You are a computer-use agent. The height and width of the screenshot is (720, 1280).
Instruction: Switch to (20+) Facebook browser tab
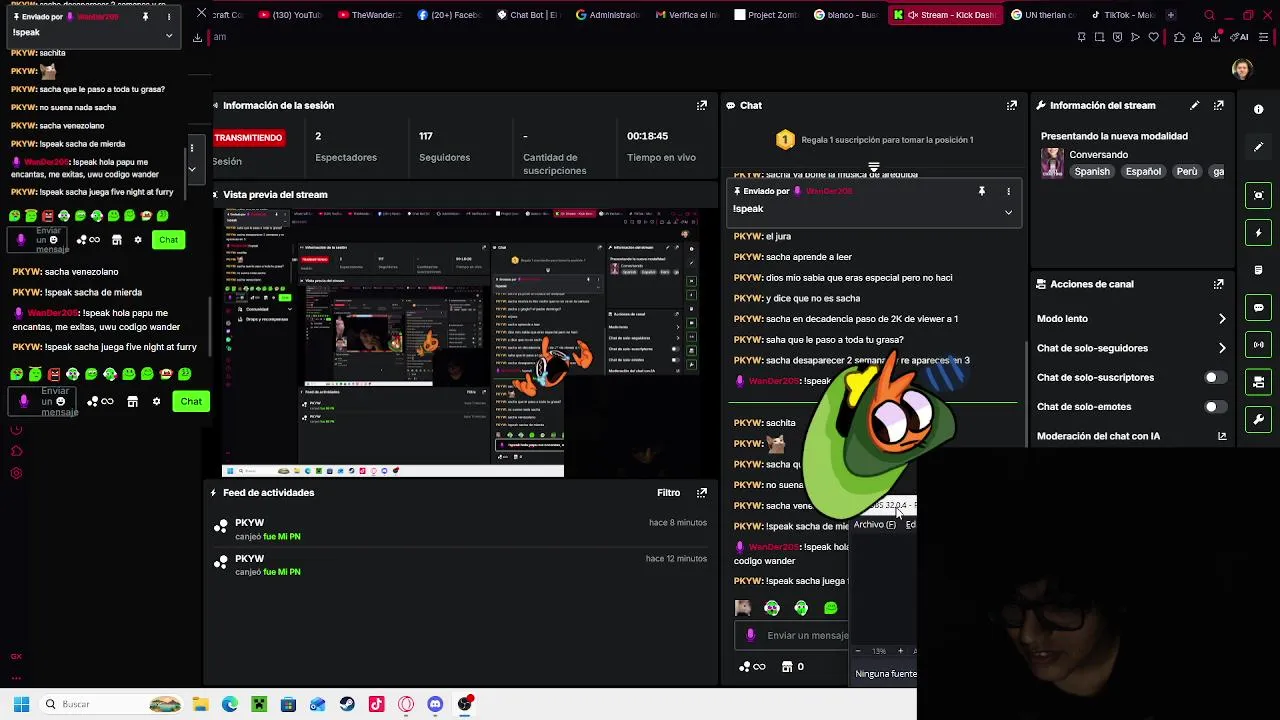449,15
